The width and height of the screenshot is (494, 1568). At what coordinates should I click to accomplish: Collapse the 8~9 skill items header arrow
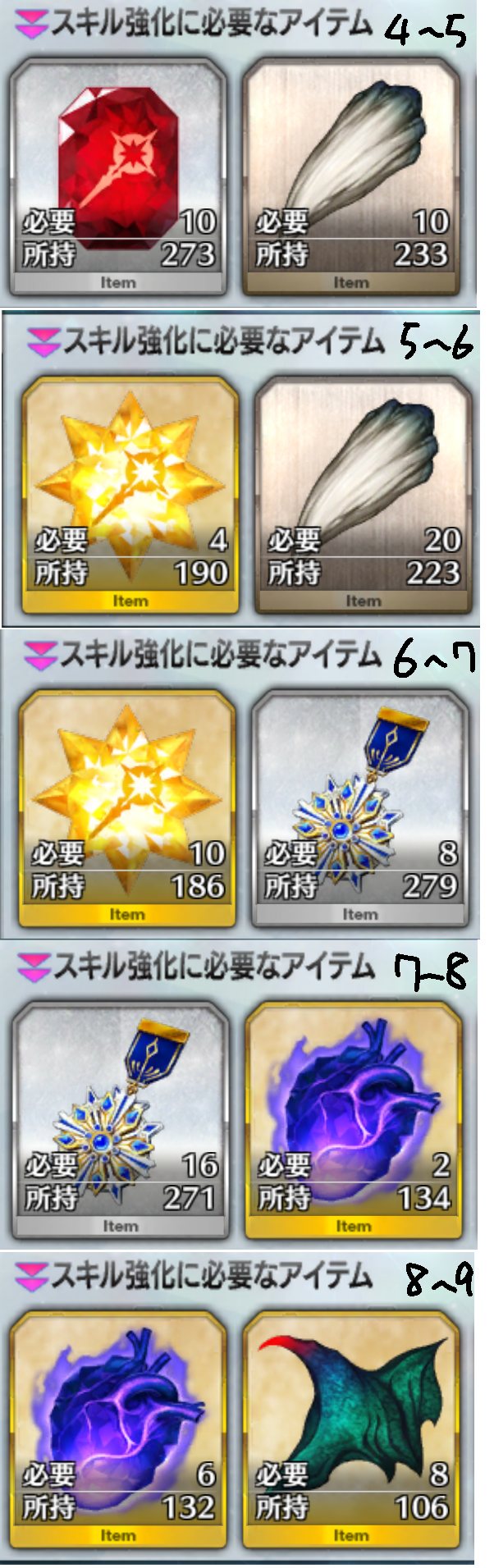tap(31, 1276)
